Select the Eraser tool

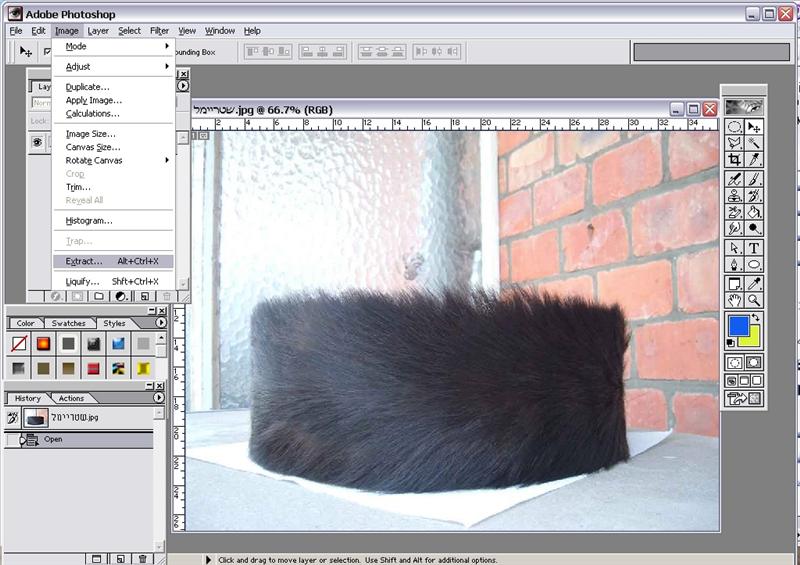click(734, 212)
